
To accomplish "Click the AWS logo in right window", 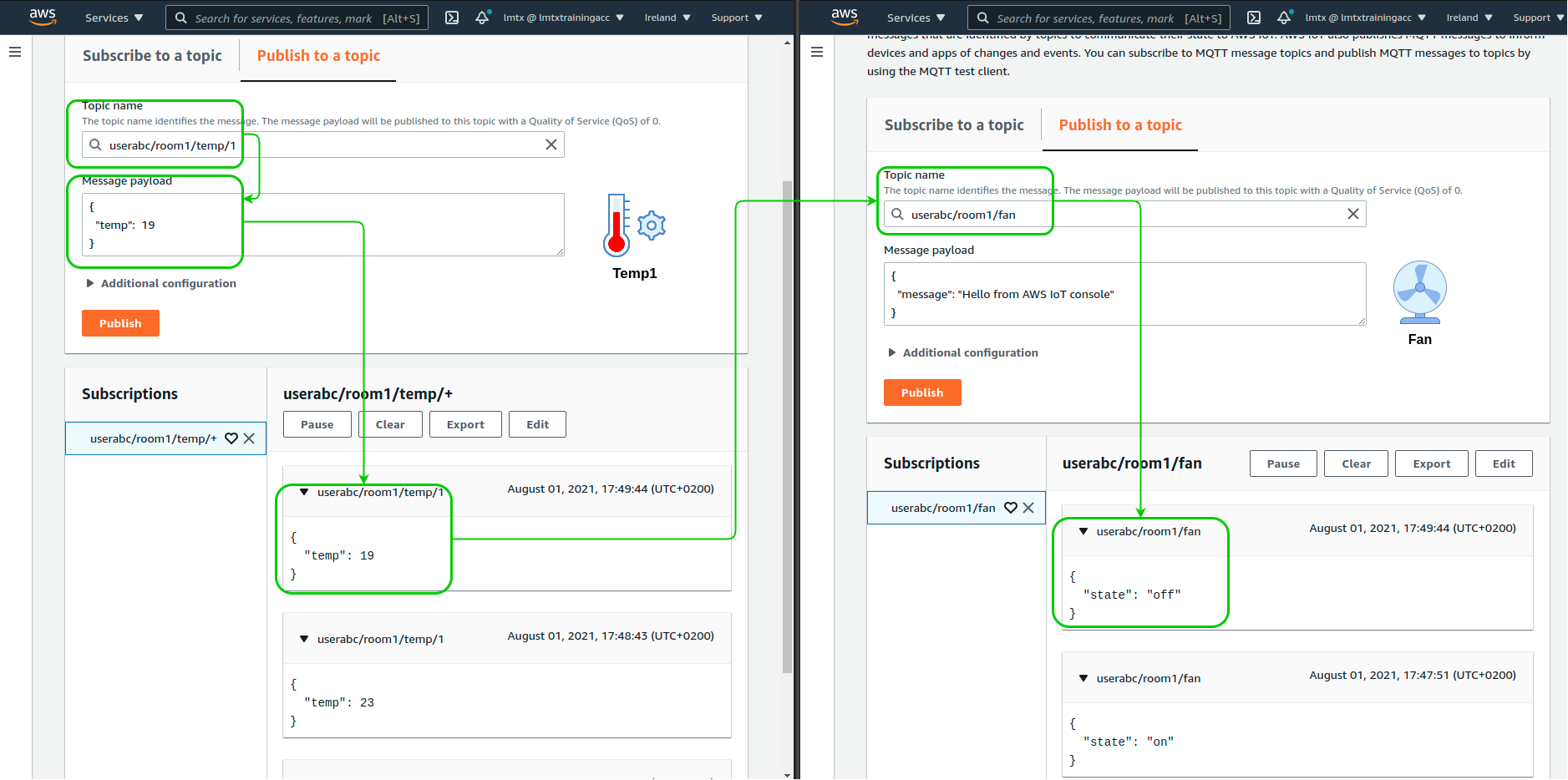I will [x=845, y=17].
